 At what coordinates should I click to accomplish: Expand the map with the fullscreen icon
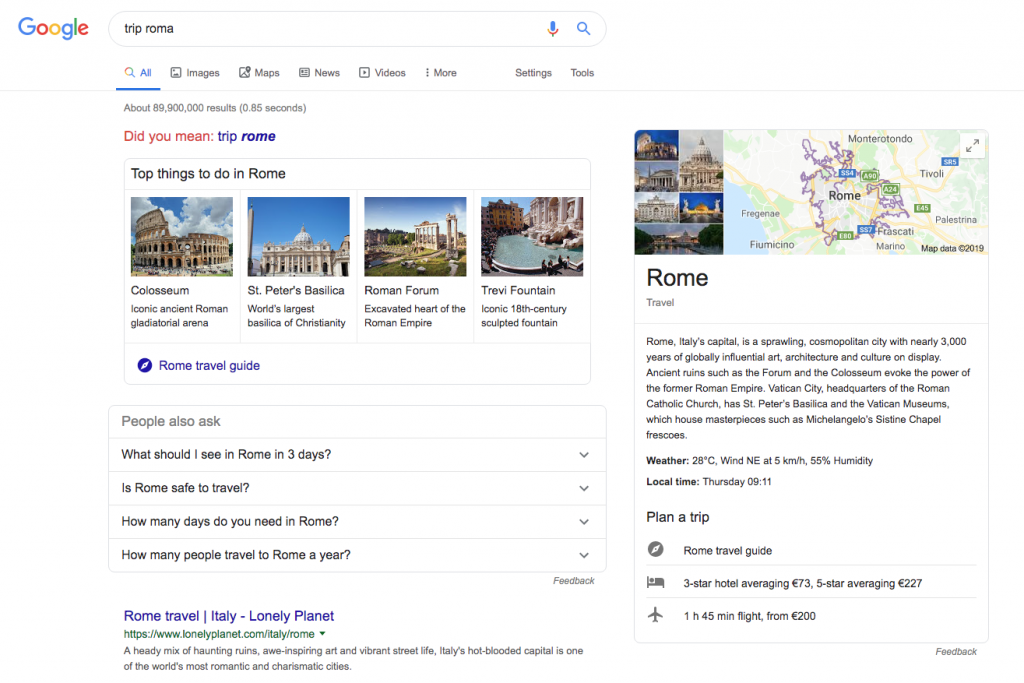tap(972, 146)
